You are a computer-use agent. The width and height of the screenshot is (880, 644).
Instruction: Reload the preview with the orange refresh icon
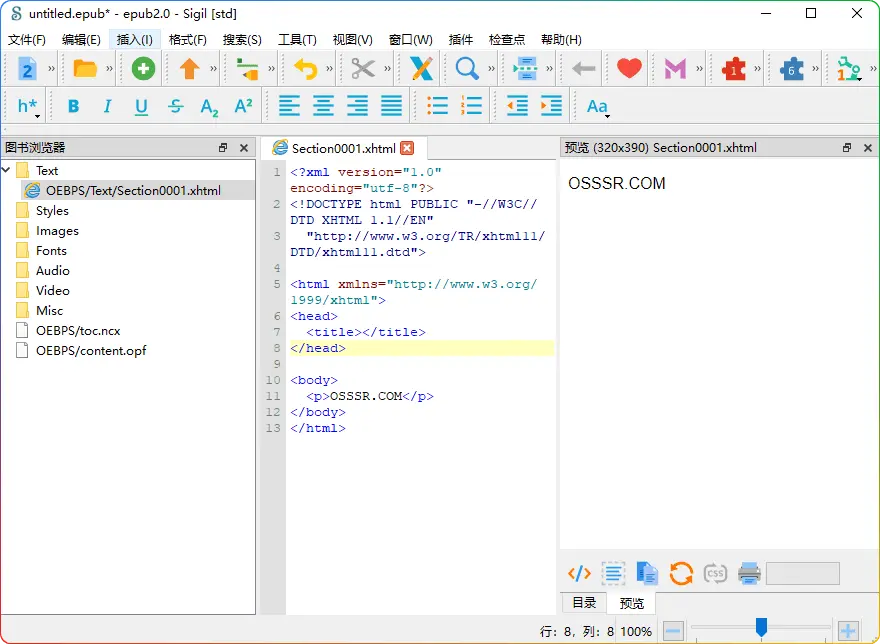[681, 573]
